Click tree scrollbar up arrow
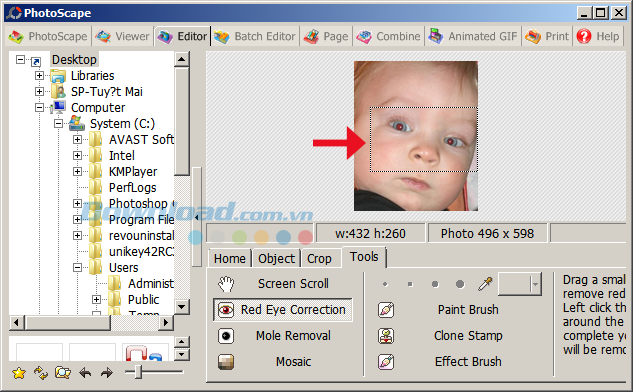Viewport: 633px width, 392px height. coord(182,59)
